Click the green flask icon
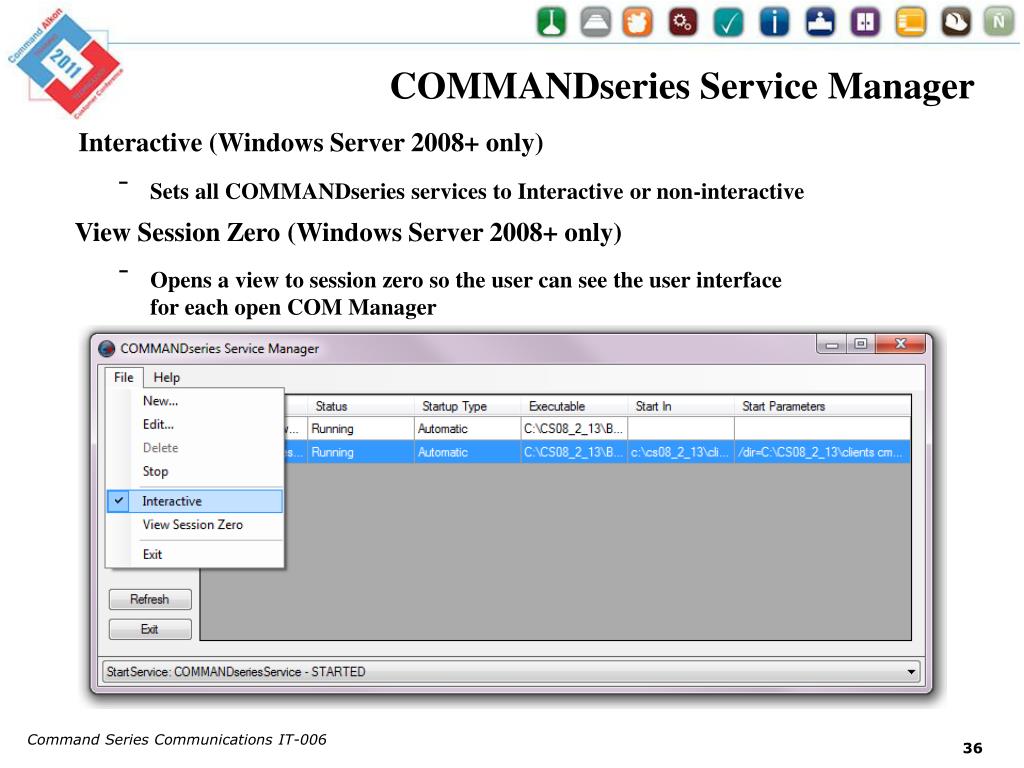The height and width of the screenshot is (768, 1024). (551, 22)
